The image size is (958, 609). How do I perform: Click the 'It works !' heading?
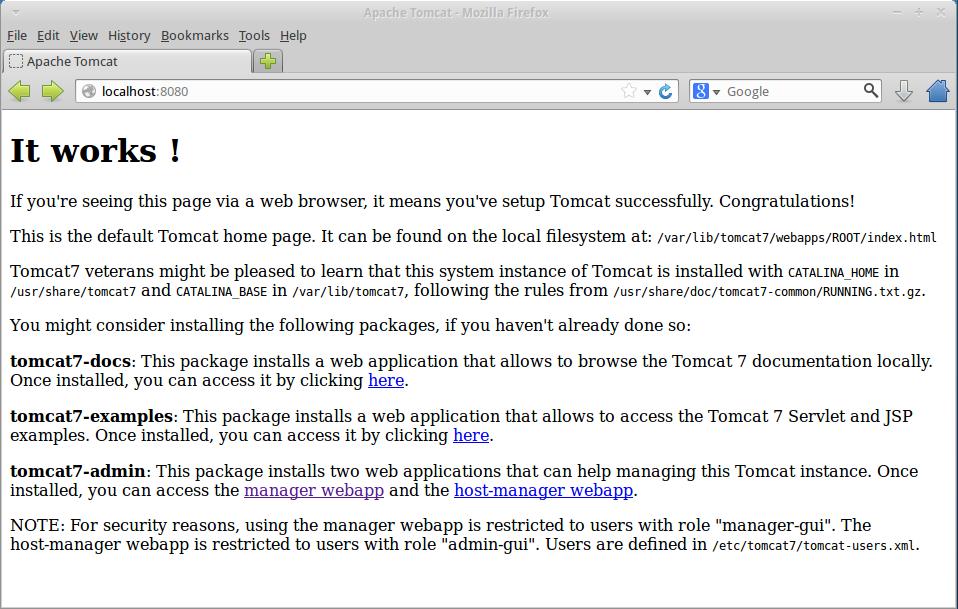(95, 150)
